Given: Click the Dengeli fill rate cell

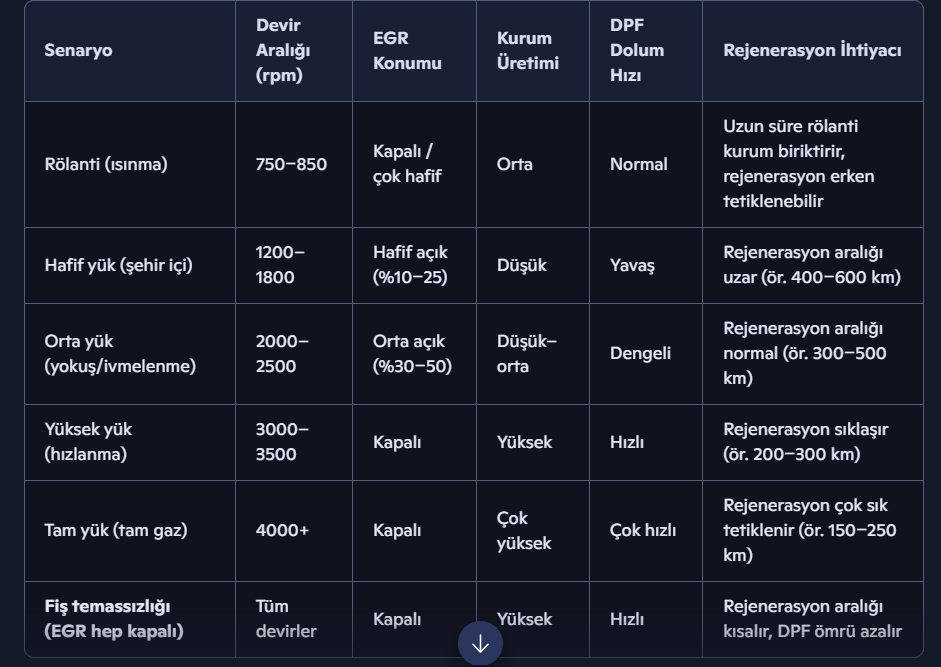Looking at the screenshot, I should pos(640,353).
